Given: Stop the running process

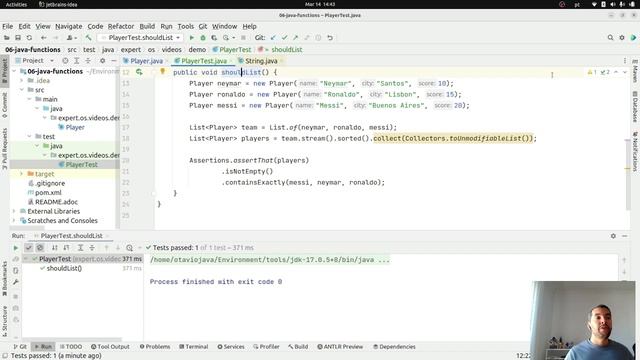Looking at the screenshot, I should click(243, 38).
